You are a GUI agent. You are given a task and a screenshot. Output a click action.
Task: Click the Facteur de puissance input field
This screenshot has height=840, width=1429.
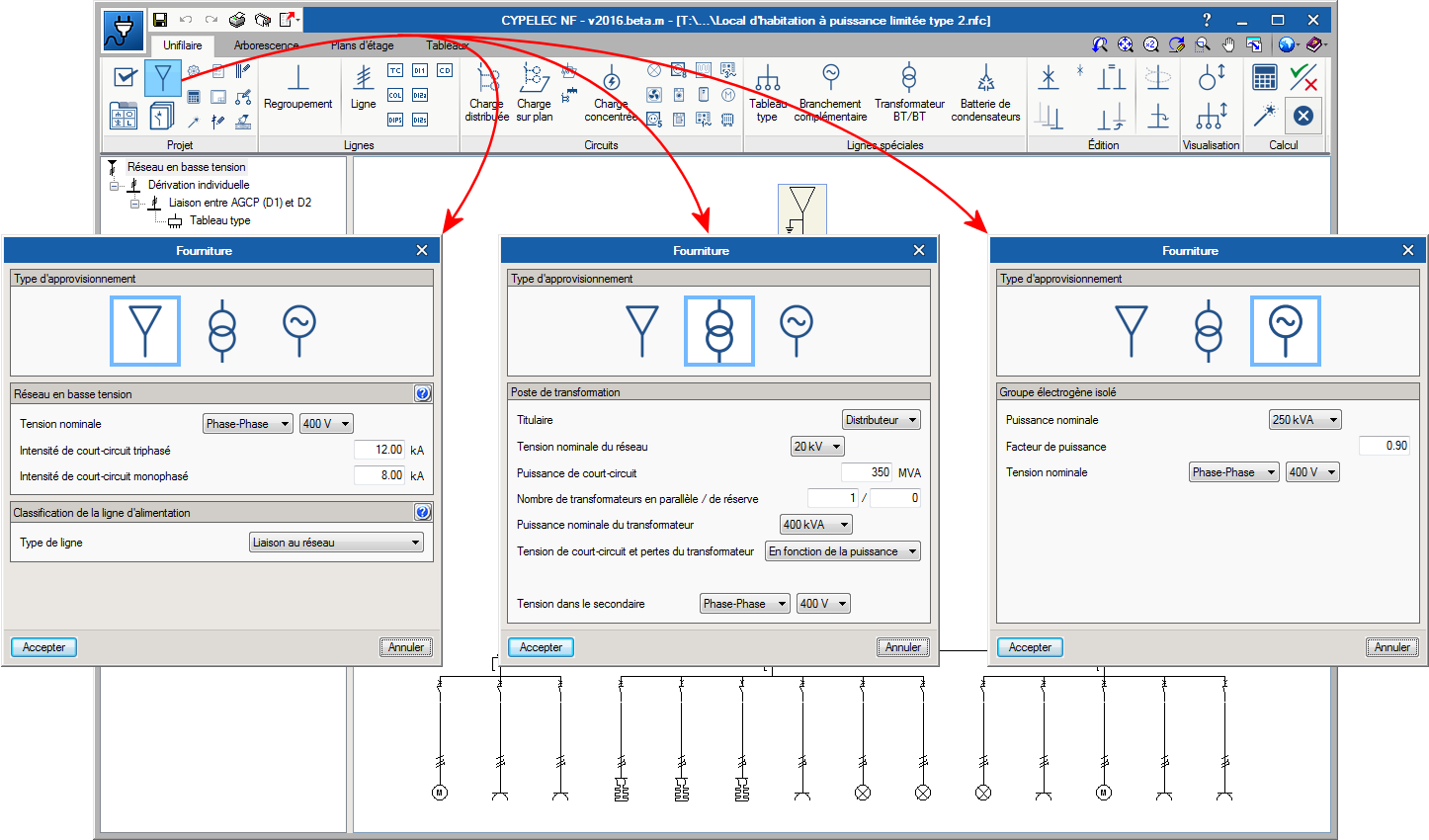(x=1384, y=446)
